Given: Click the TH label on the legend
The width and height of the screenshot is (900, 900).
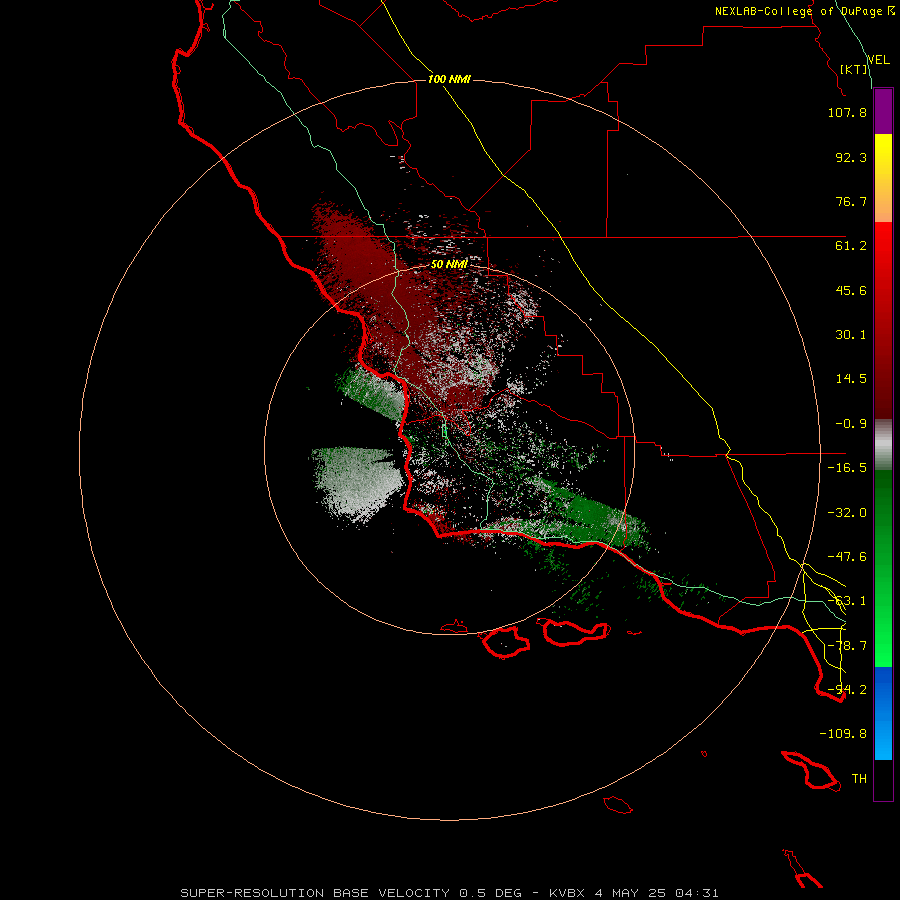Looking at the screenshot, I should (x=859, y=779).
